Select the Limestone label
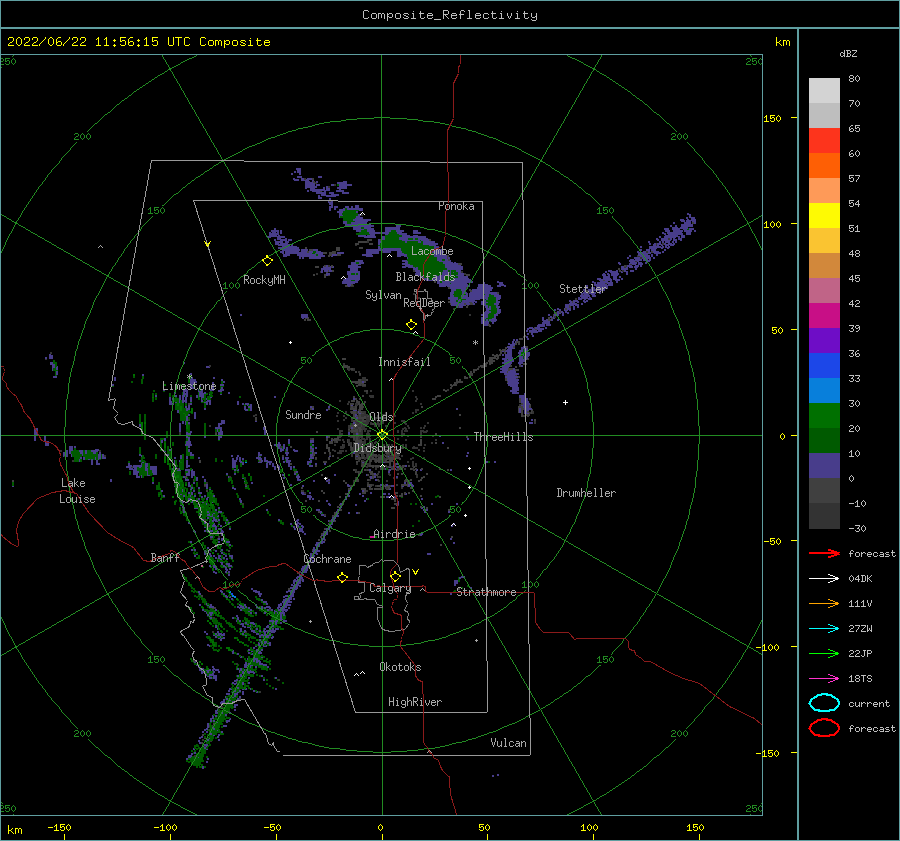 point(189,386)
